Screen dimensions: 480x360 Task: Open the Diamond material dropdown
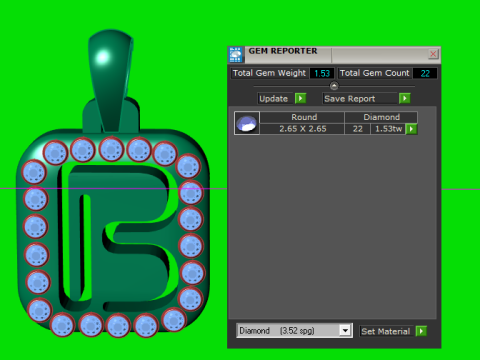click(345, 331)
